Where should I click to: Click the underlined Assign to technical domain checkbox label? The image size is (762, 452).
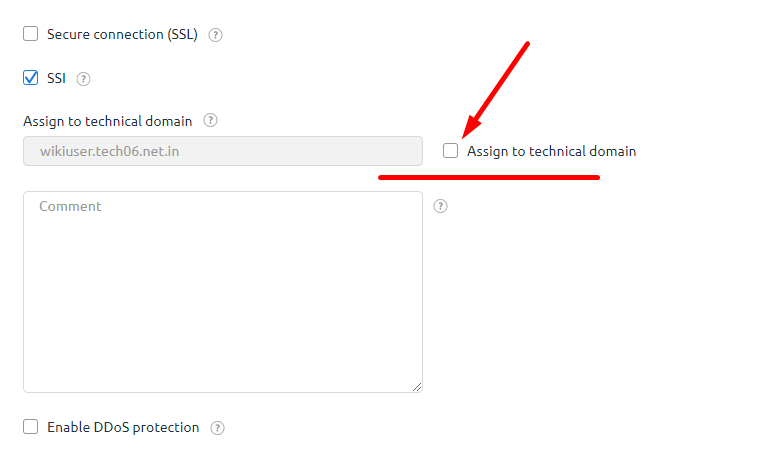pos(552,151)
